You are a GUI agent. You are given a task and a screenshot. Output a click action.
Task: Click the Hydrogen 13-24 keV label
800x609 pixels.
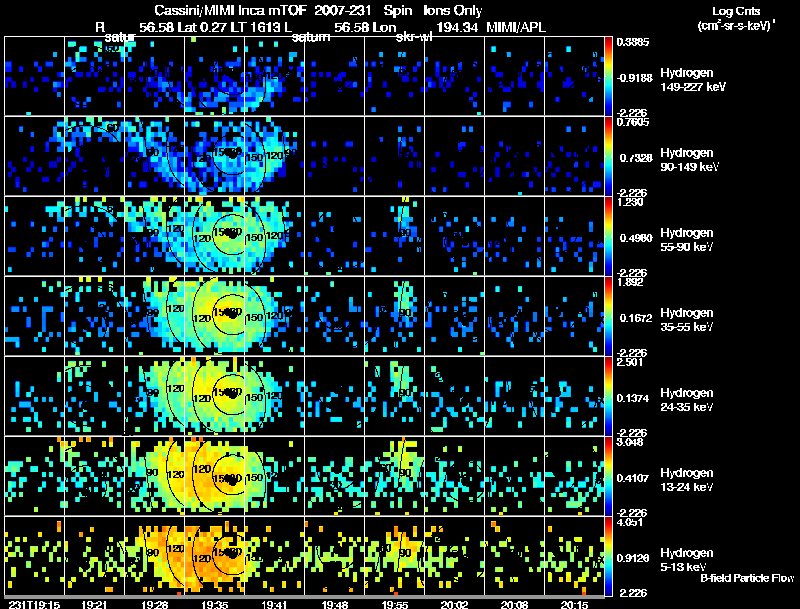(x=687, y=480)
